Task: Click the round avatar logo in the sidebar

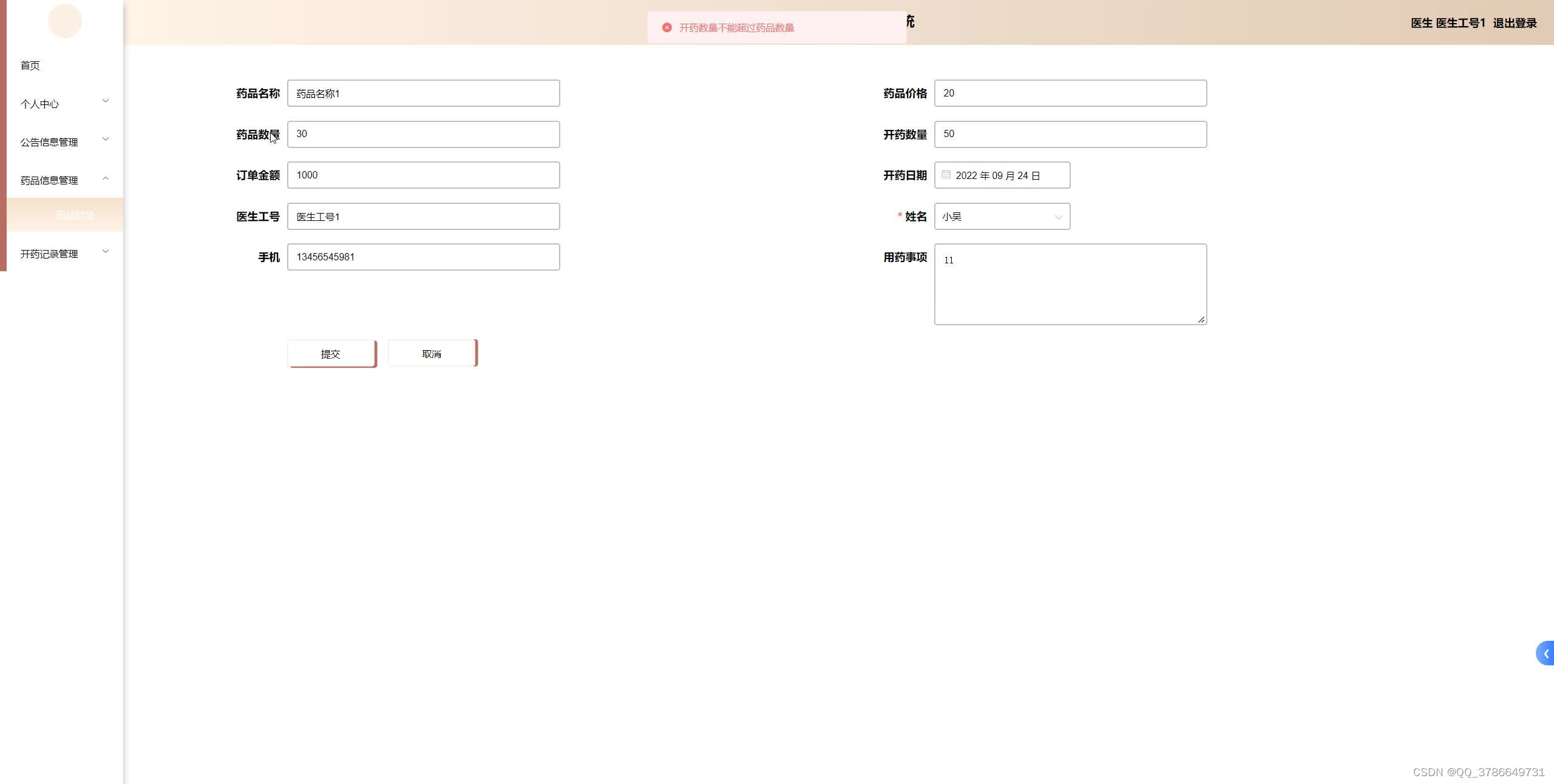Action: (65, 21)
